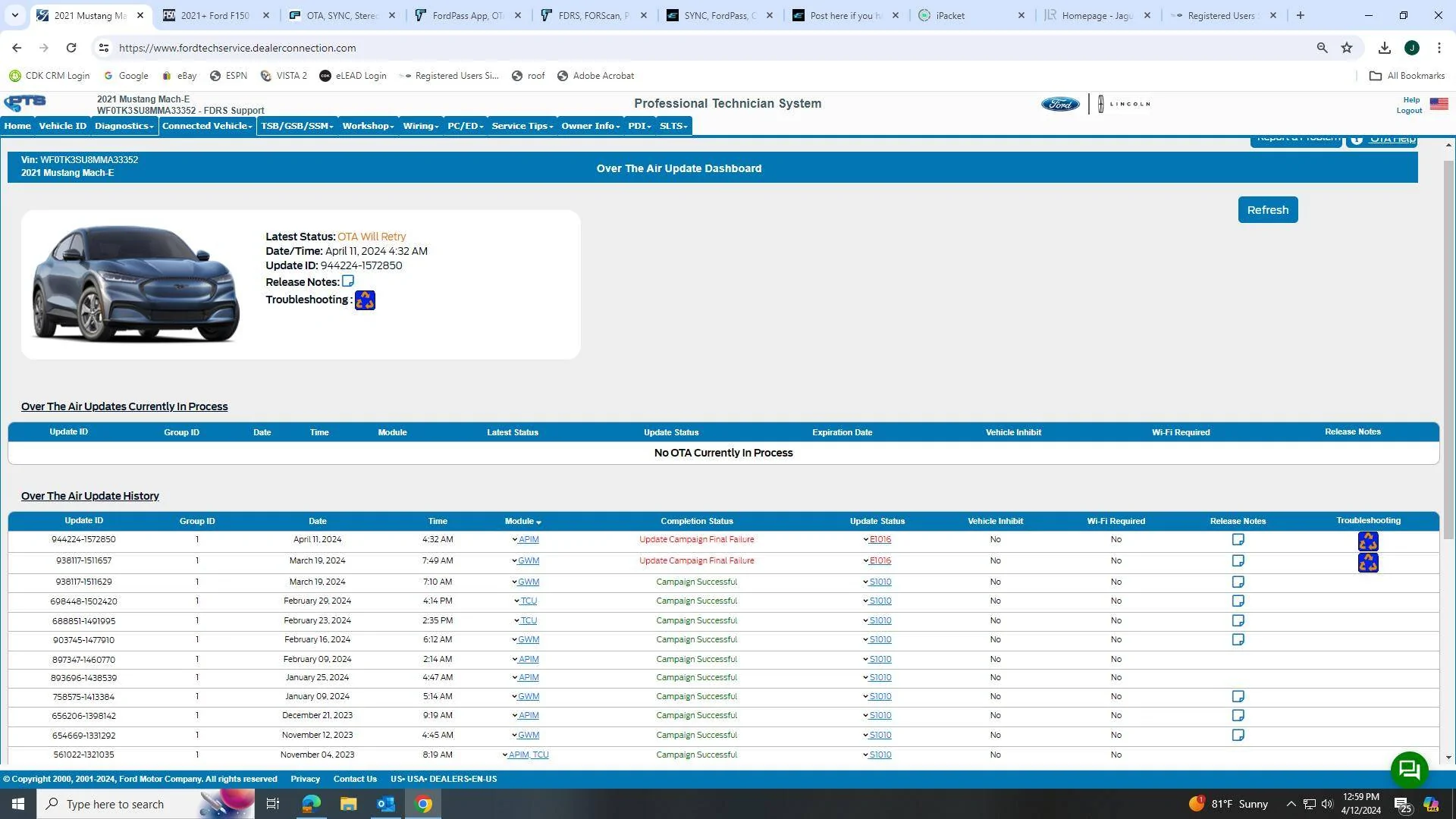Open the Release Notes icon under Latest Status
This screenshot has height=819, width=1456.
pos(348,281)
